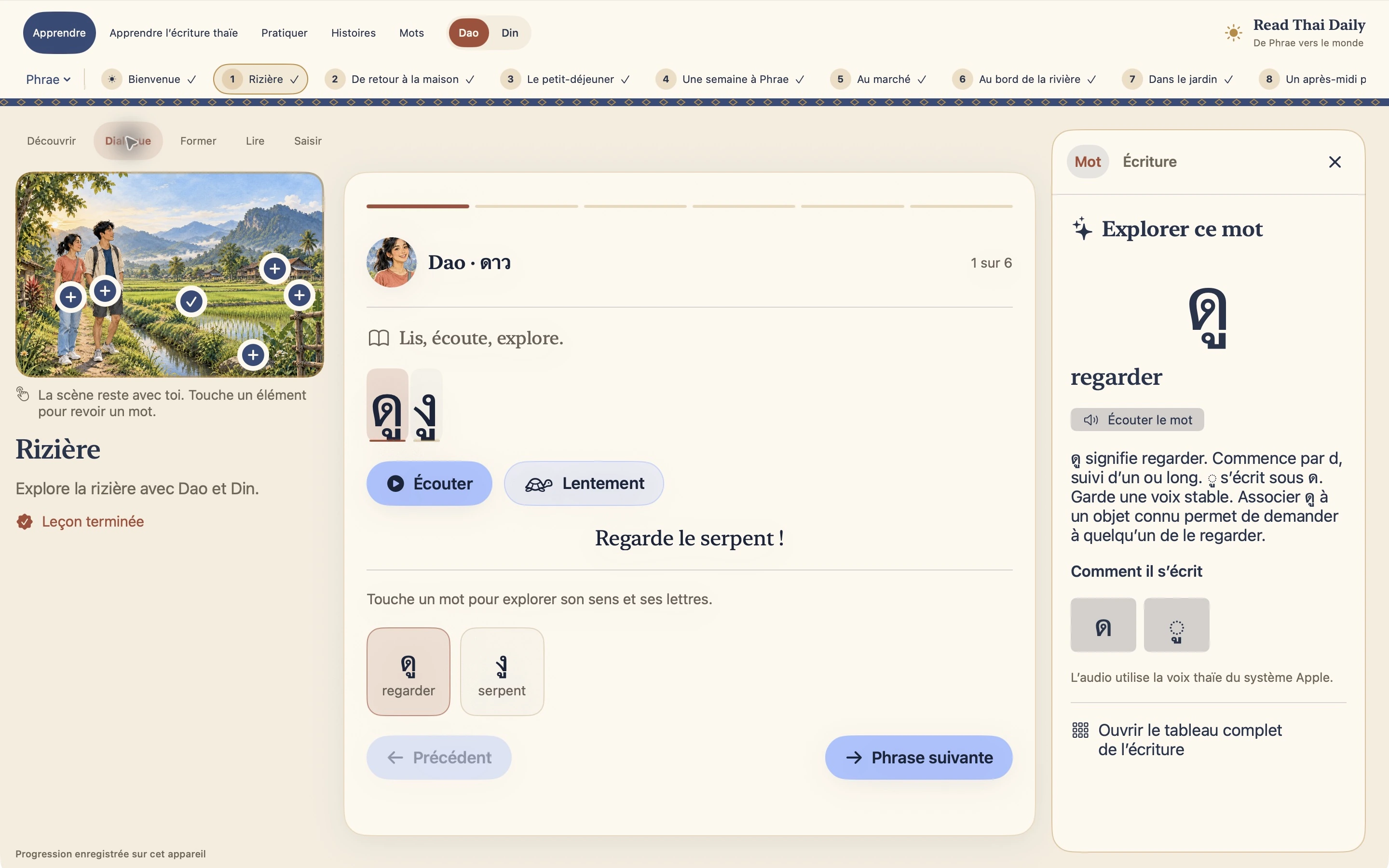Switch speaker to Din
The image size is (1389, 868).
[510, 33]
